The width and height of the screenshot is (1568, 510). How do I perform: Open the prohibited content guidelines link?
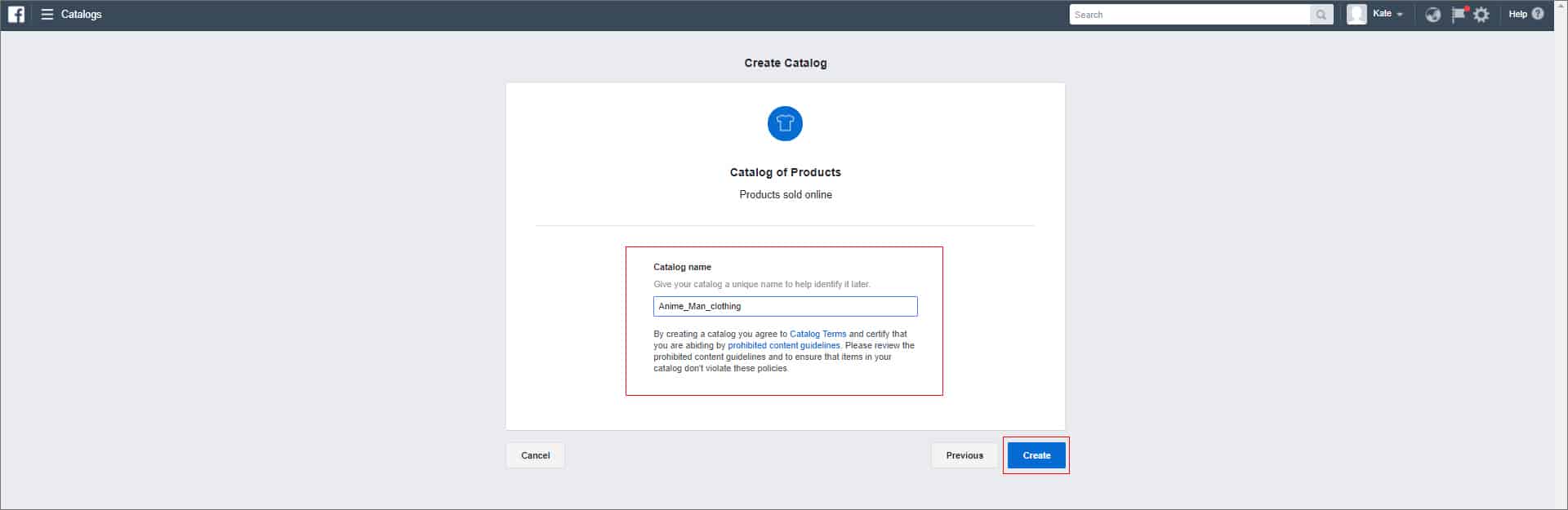pyautogui.click(x=783, y=345)
